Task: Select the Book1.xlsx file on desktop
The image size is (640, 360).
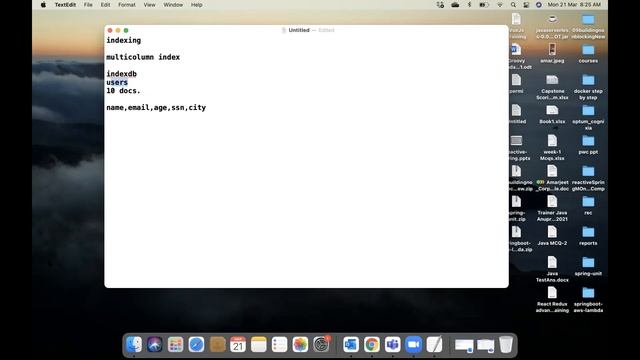Action: [x=552, y=114]
